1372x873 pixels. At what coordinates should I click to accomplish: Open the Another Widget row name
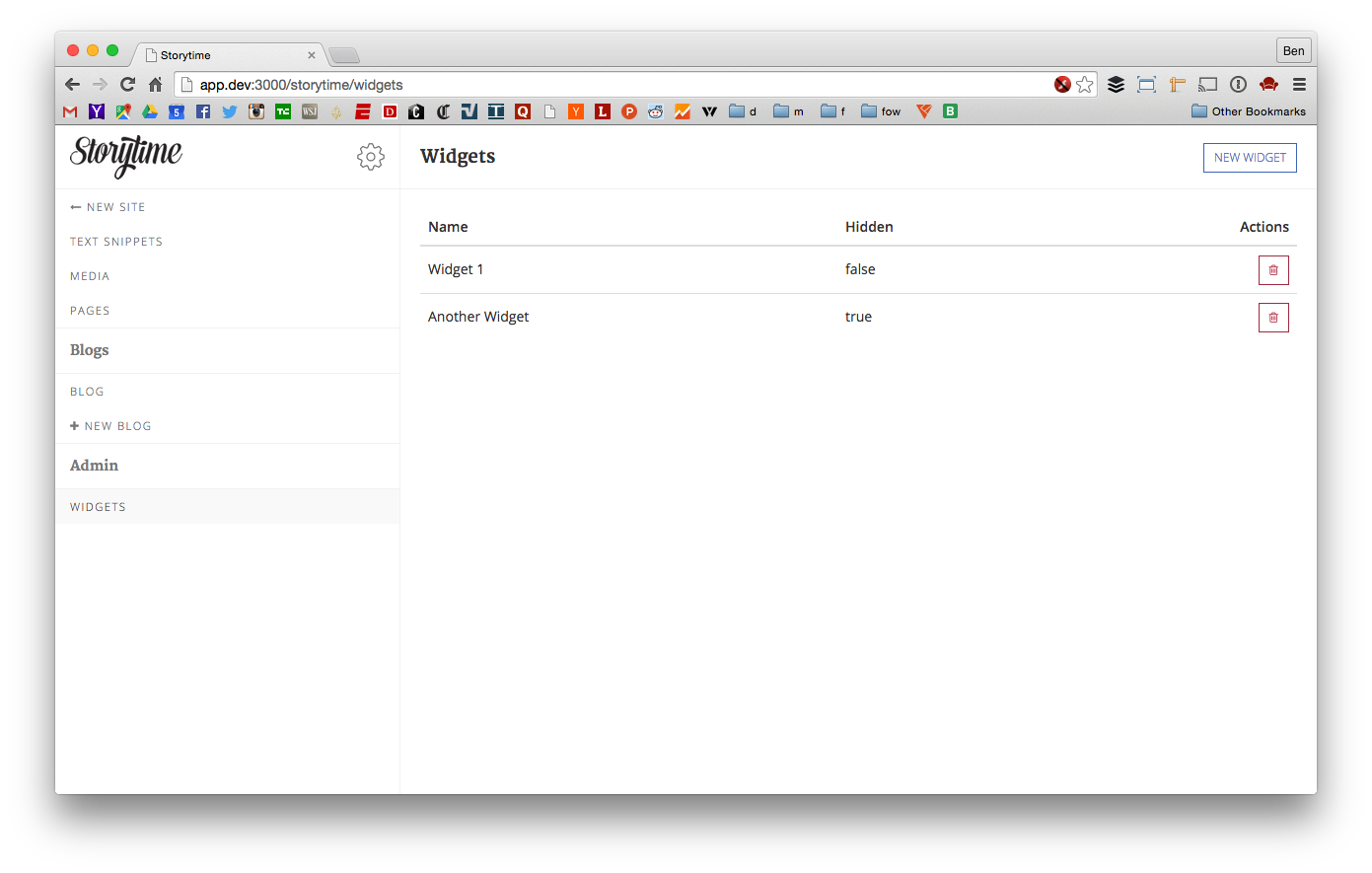tap(478, 317)
